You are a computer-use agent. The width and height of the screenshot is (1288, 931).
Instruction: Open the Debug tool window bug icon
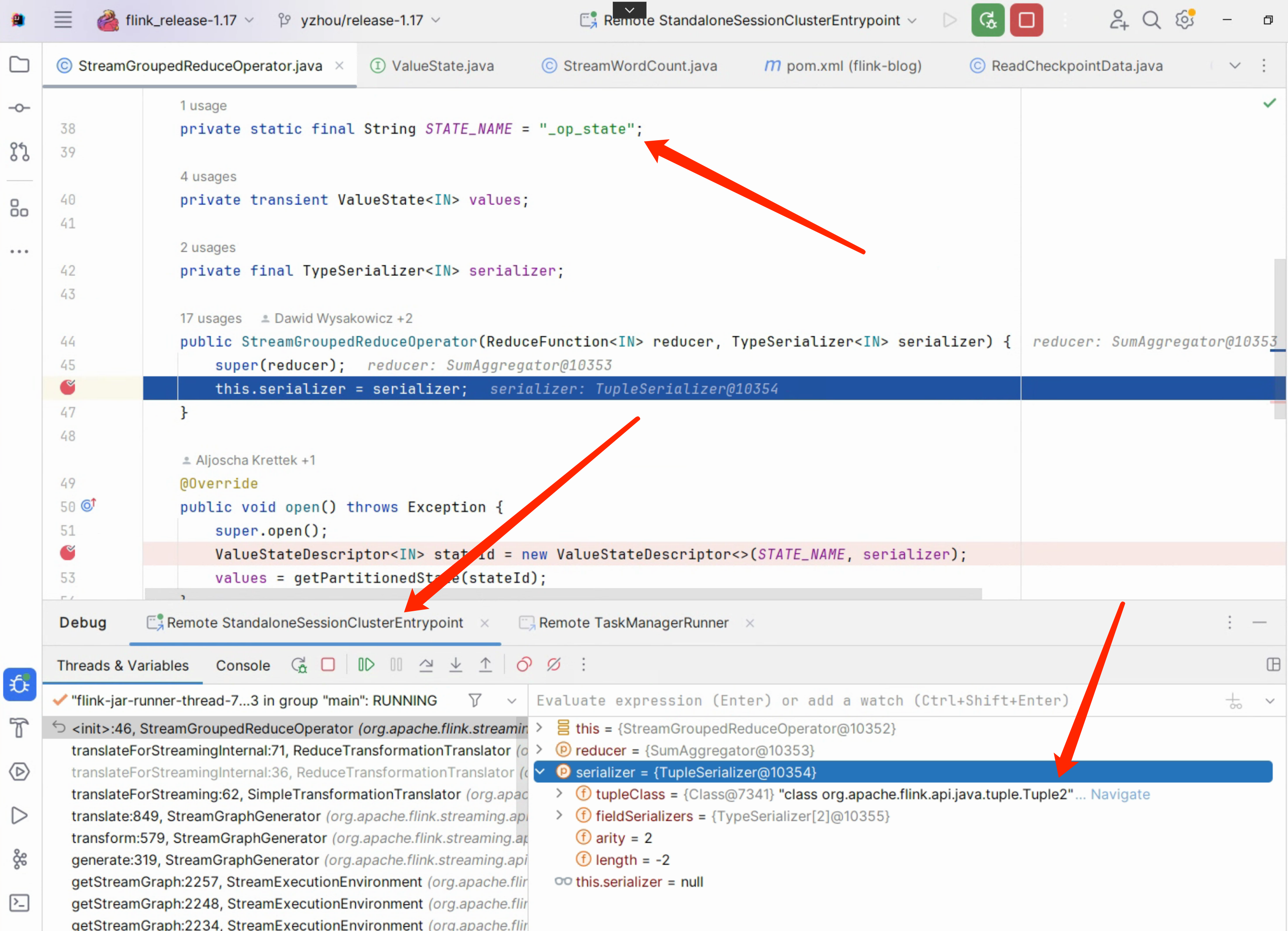[19, 684]
